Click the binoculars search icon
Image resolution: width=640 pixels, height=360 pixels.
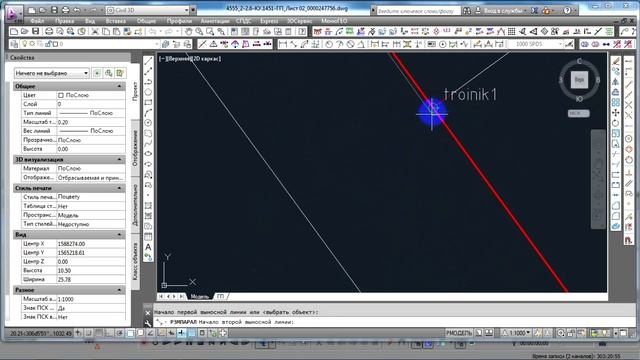tap(467, 11)
